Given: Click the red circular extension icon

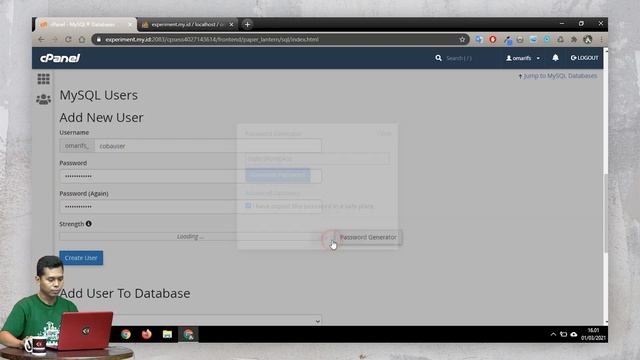Looking at the screenshot, I should click(493, 40).
